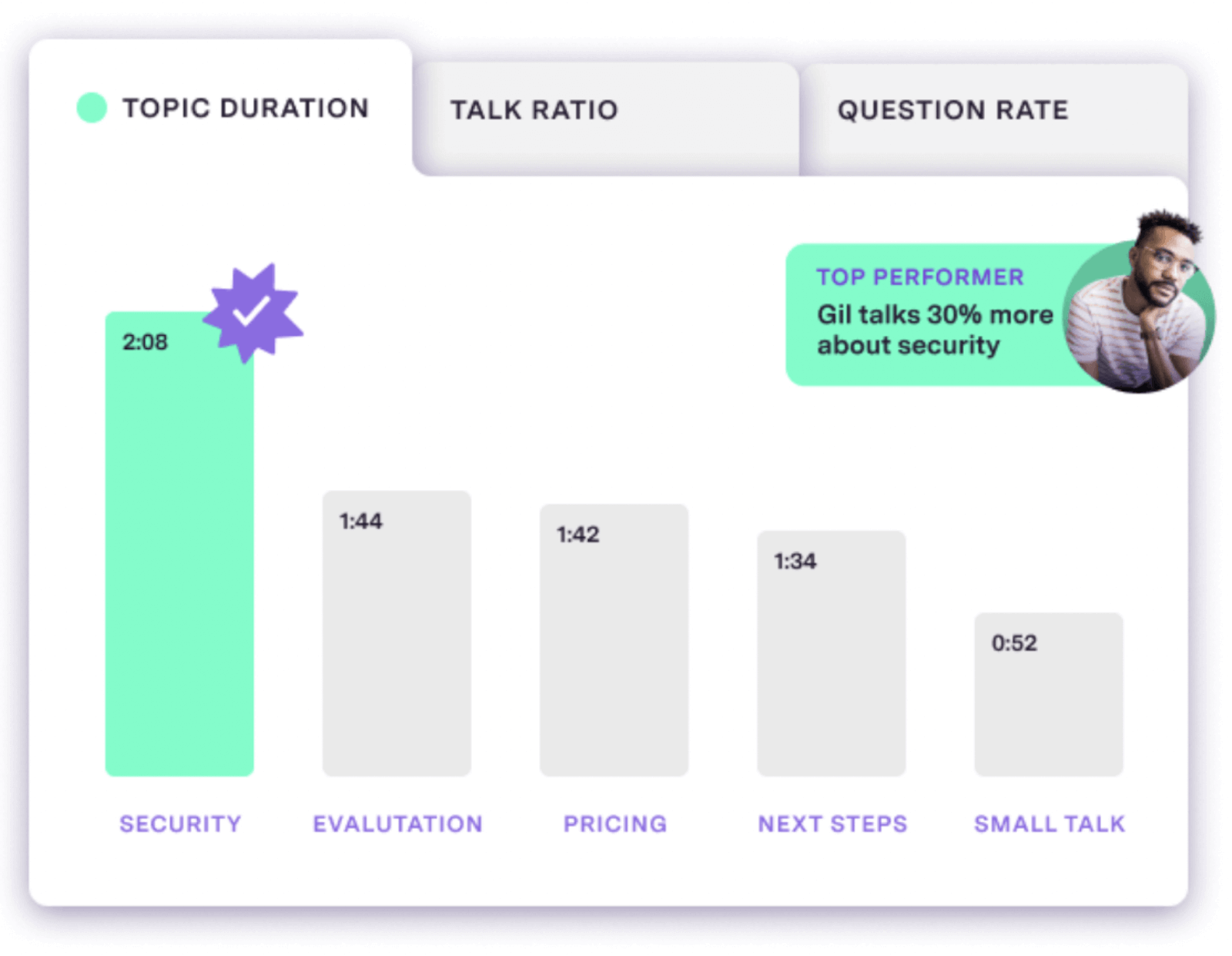Click the Security label under the chart
The height and width of the screenshot is (956, 1232).
click(179, 824)
